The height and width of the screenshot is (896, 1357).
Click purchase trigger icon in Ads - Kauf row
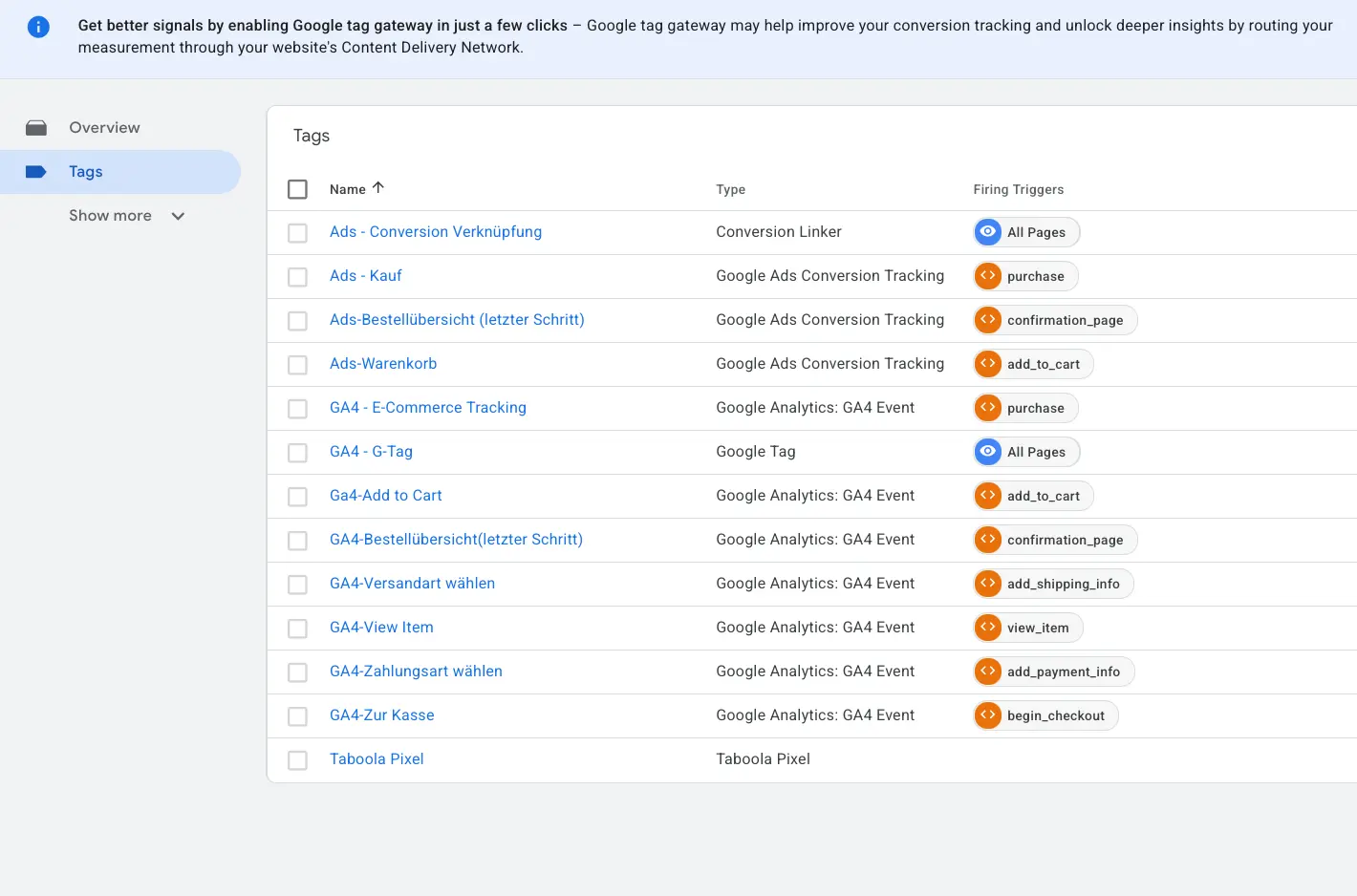pyautogui.click(x=988, y=276)
